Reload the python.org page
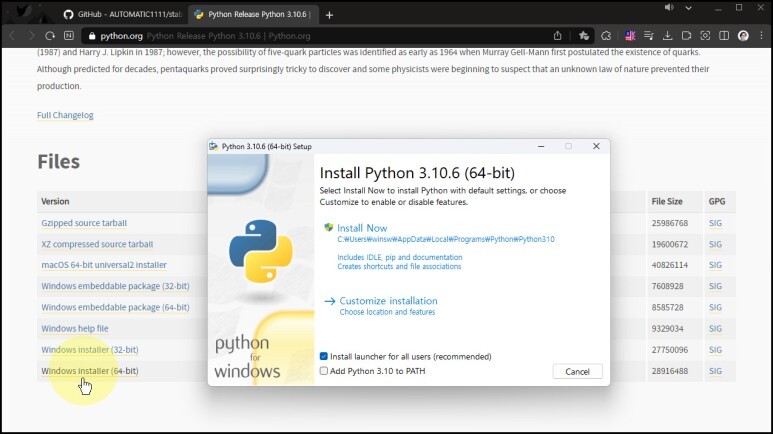This screenshot has height=434, width=773. pos(50,36)
